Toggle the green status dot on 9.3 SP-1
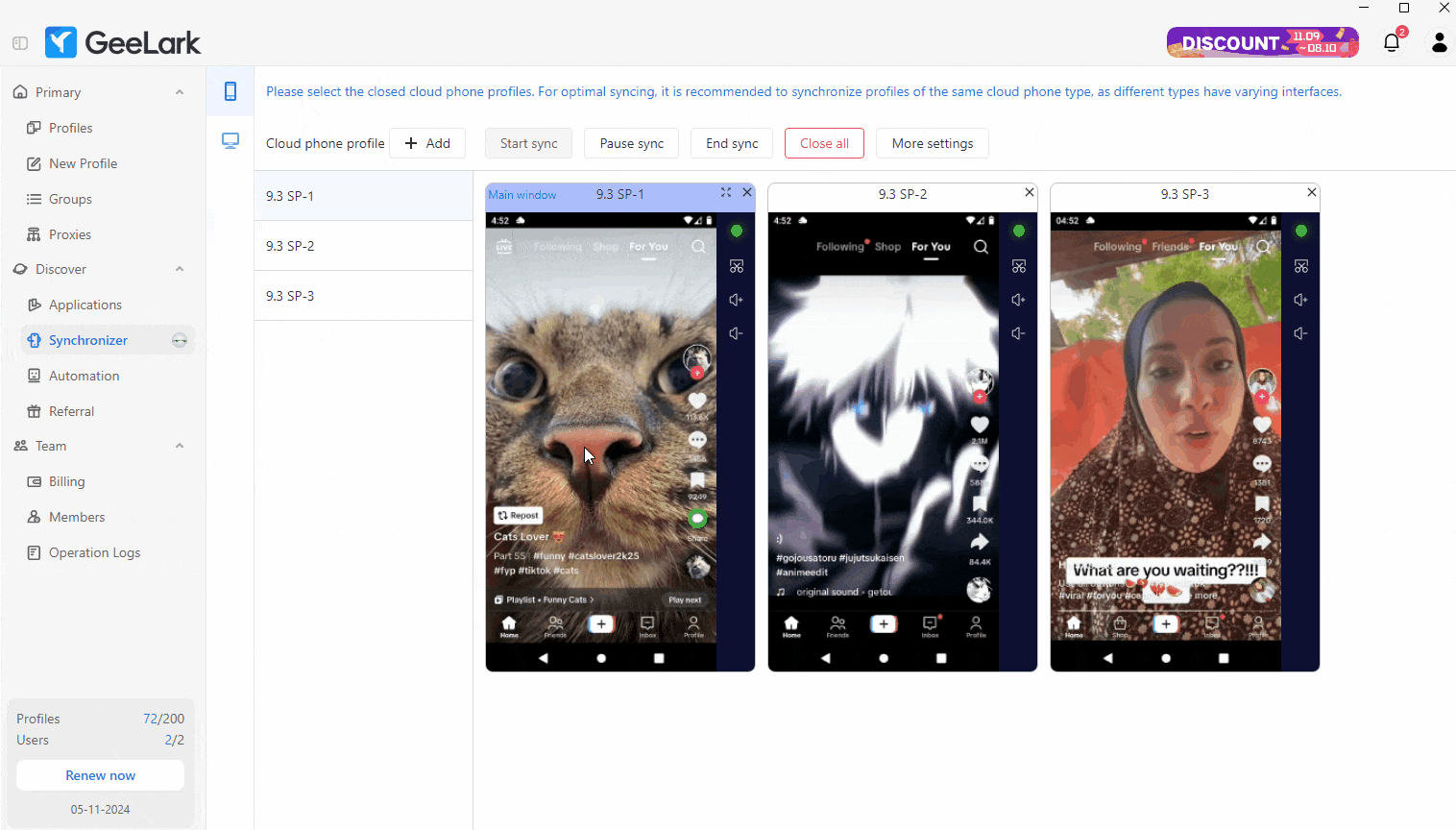The height and width of the screenshot is (830, 1456). [736, 231]
